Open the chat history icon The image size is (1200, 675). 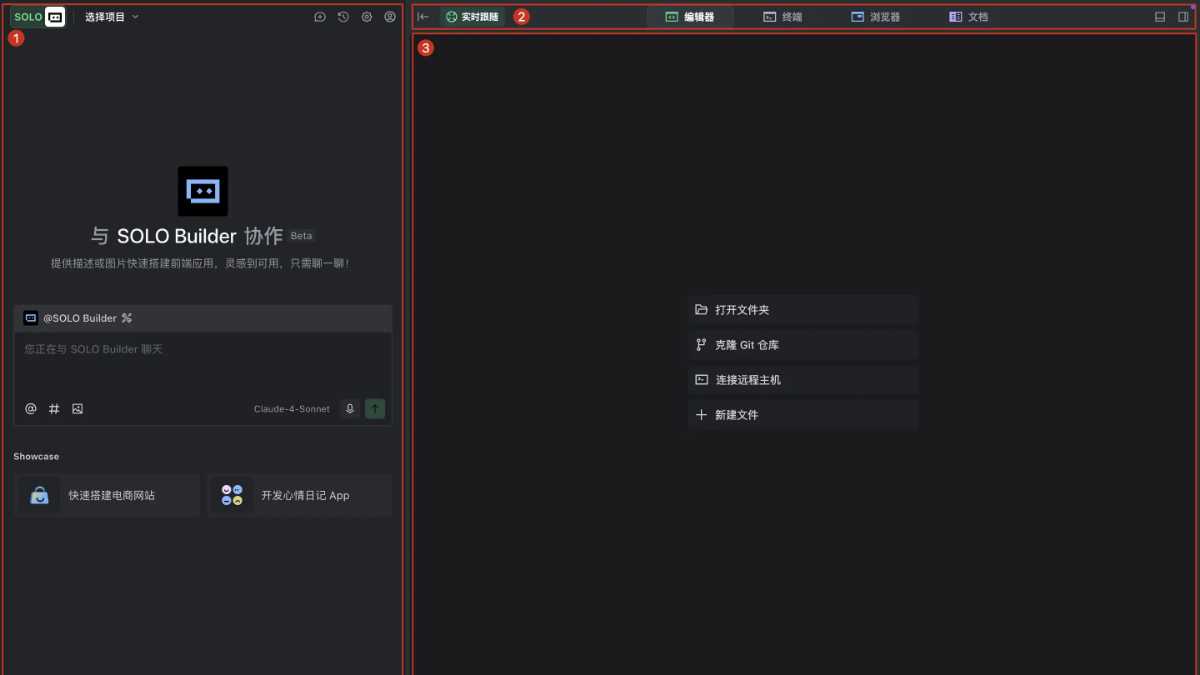click(x=343, y=17)
